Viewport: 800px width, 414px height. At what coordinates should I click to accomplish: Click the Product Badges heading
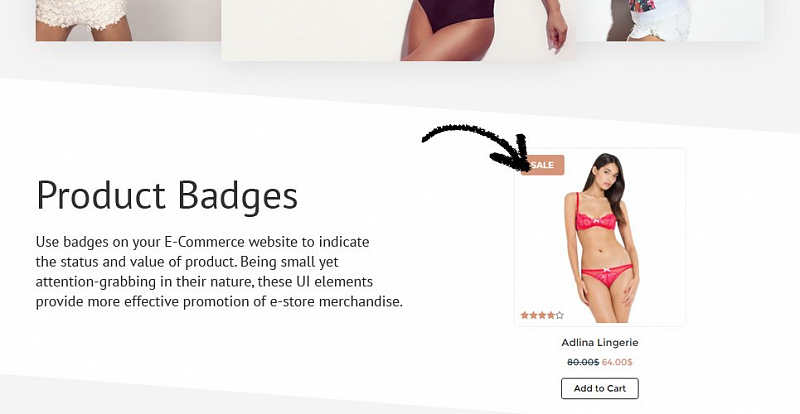click(167, 196)
